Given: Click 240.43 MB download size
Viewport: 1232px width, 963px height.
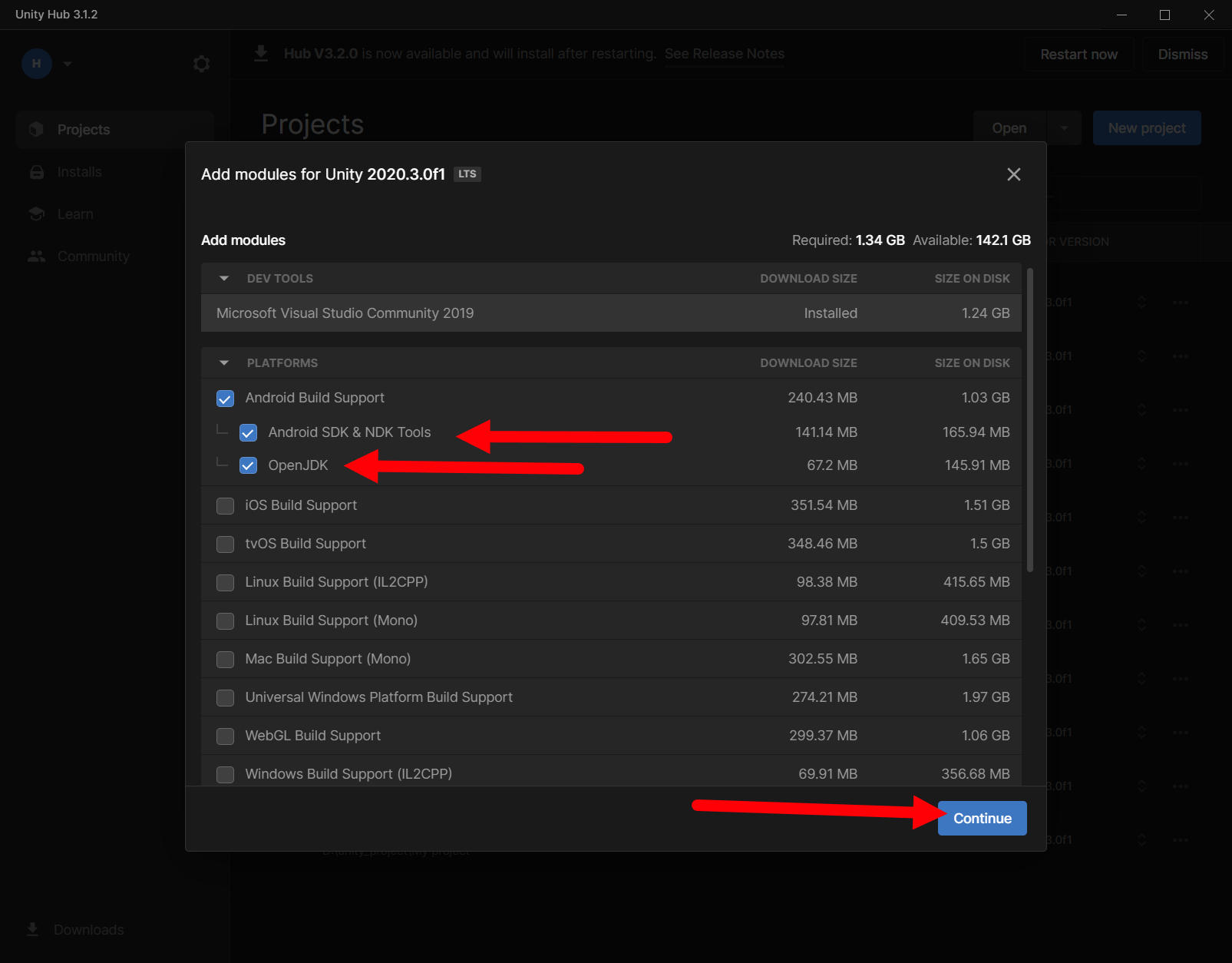Looking at the screenshot, I should 822,398.
